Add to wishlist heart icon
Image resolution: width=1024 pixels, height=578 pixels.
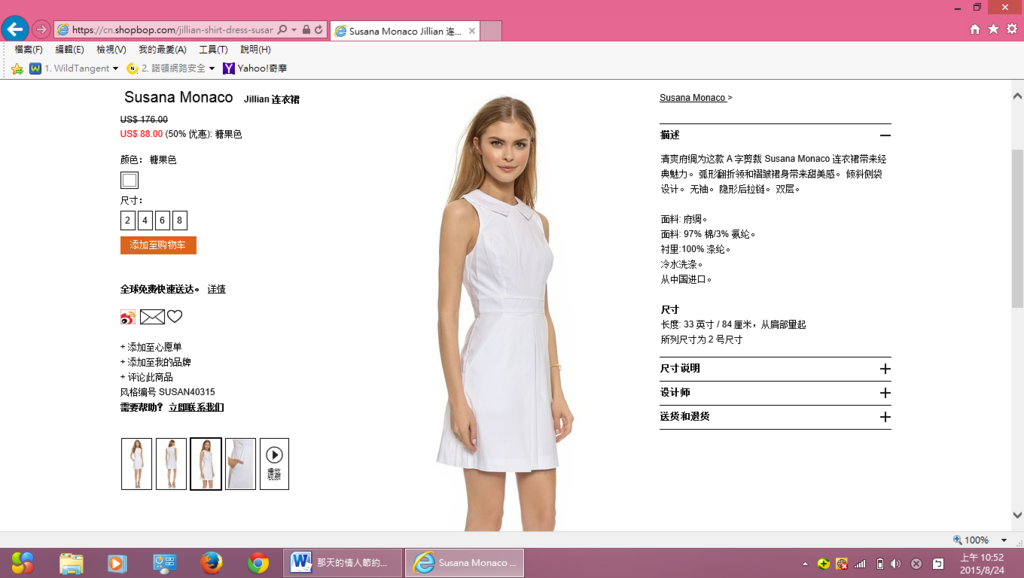pyautogui.click(x=174, y=316)
